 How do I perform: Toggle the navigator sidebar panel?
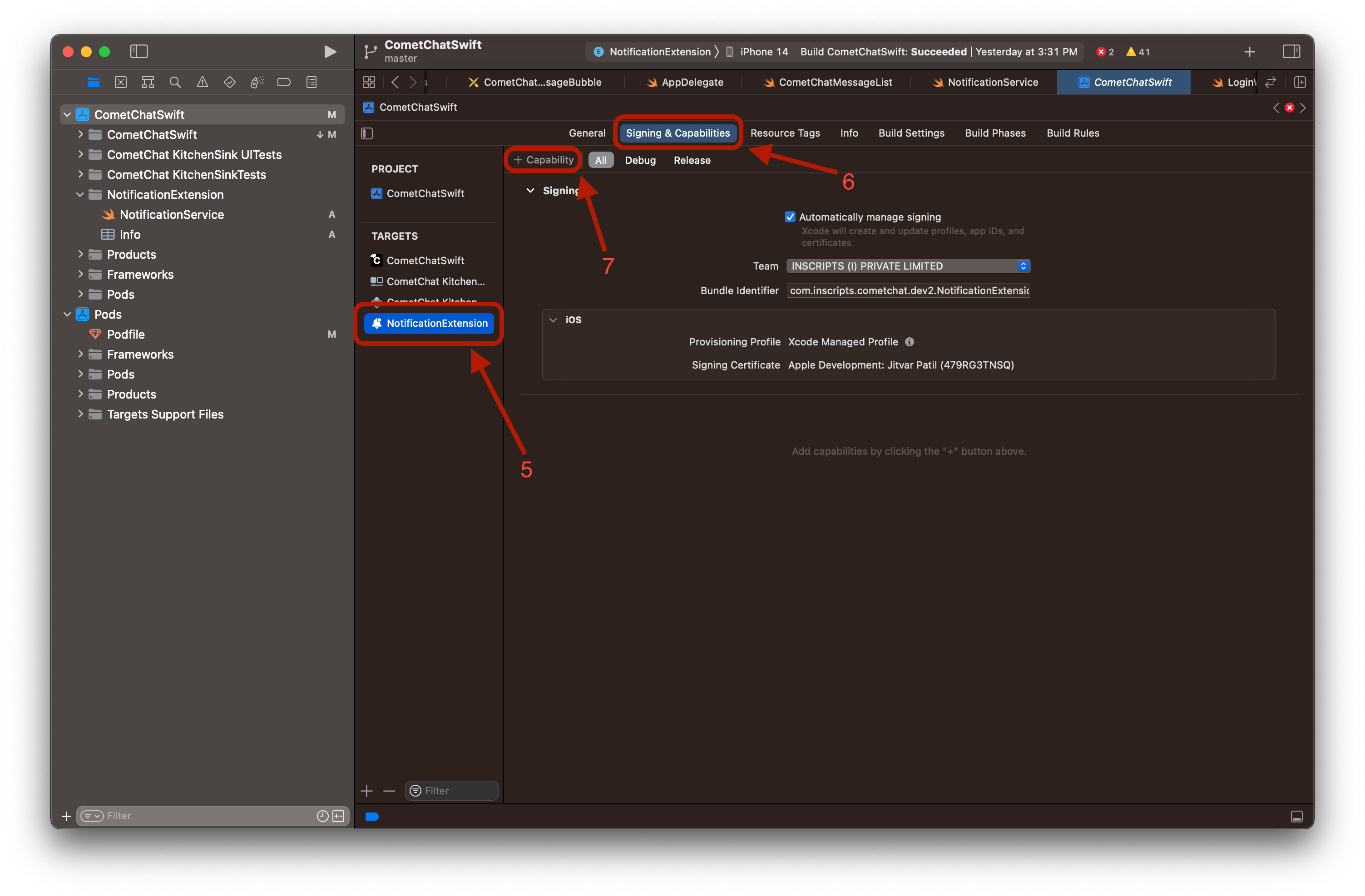point(139,52)
